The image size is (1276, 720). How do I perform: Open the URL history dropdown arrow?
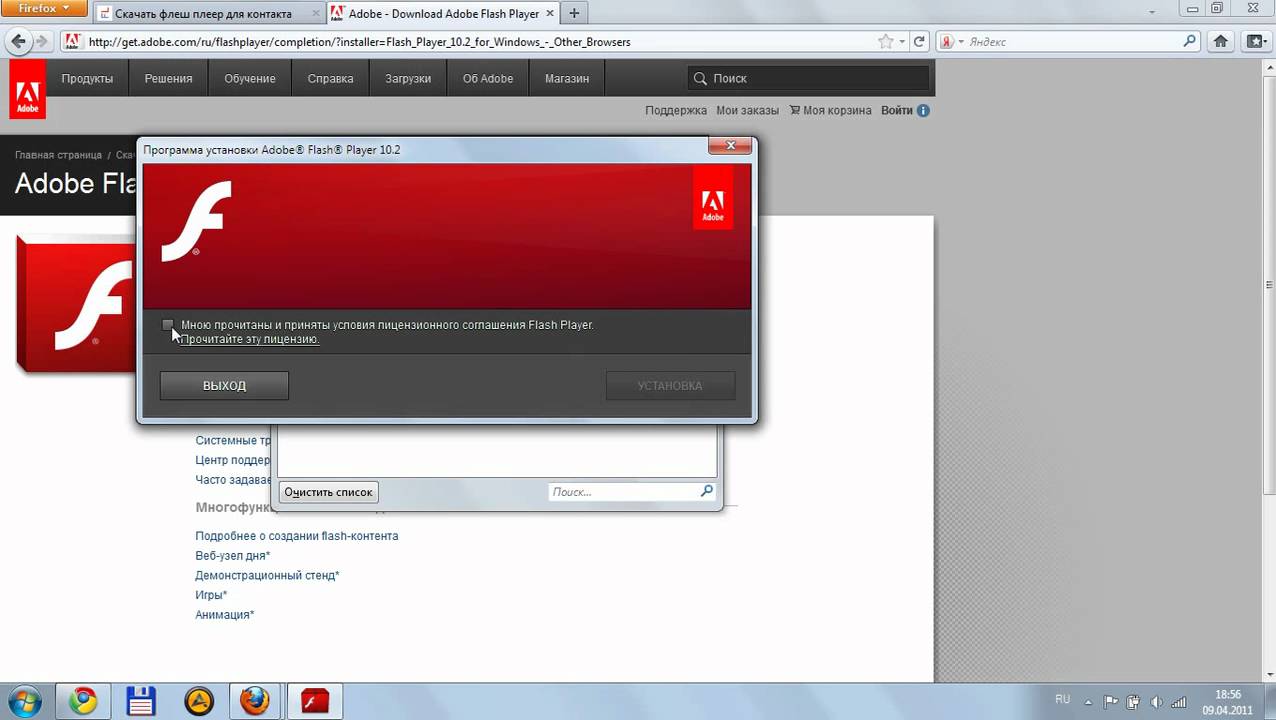(x=902, y=42)
